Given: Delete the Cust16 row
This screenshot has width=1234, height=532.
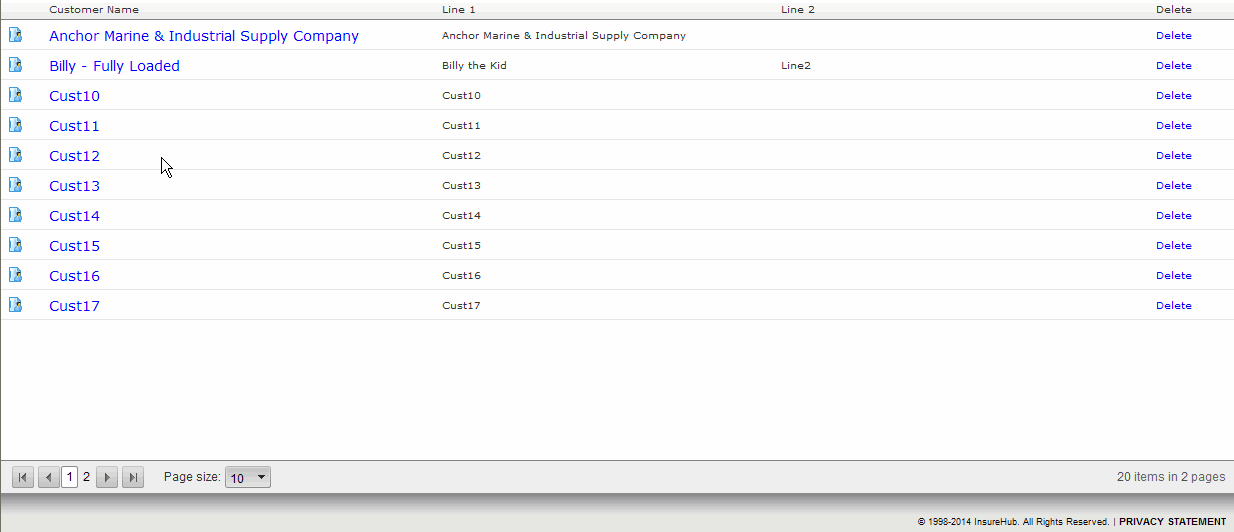Looking at the screenshot, I should point(1174,275).
